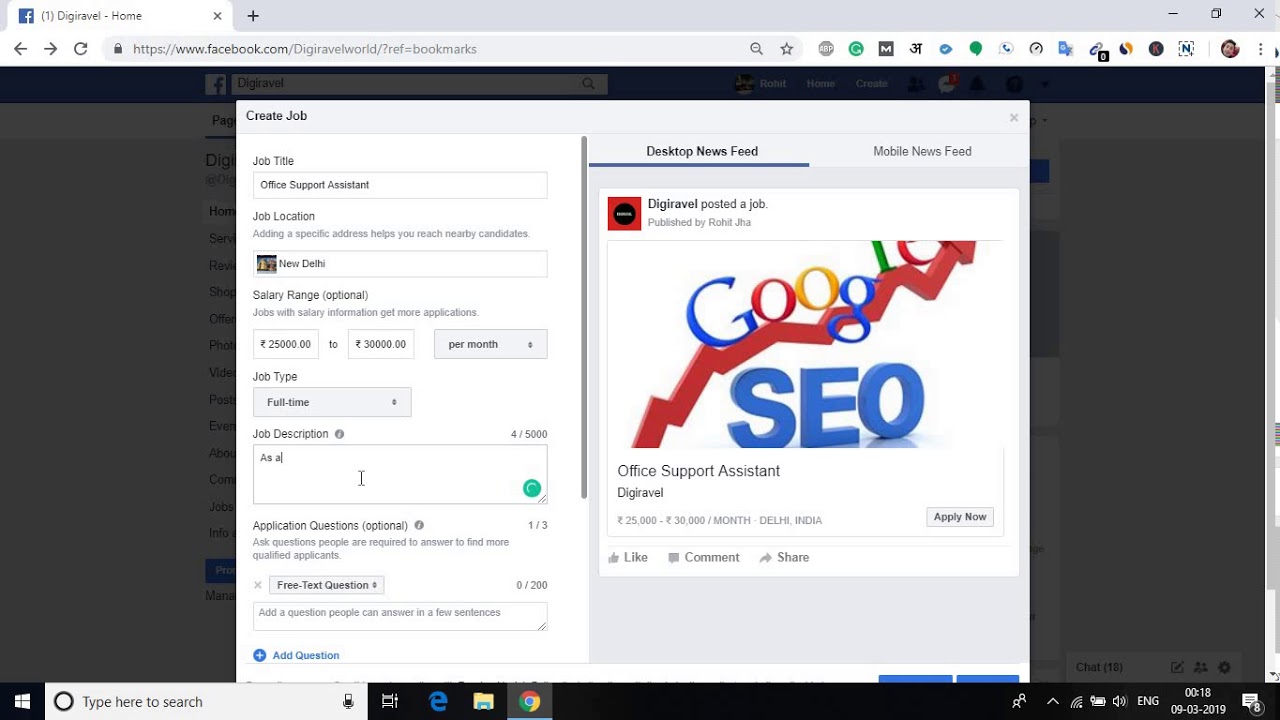1280x720 pixels.
Task: Click the maximum salary ₹30000.00 field
Action: [381, 344]
